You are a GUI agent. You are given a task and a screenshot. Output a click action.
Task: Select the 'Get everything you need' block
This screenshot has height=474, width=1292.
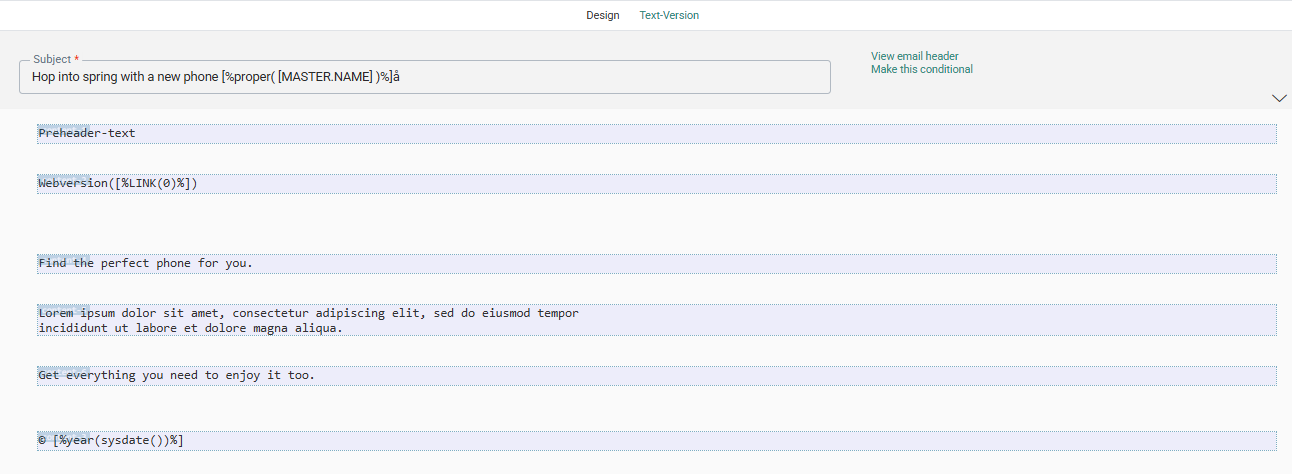pos(176,376)
